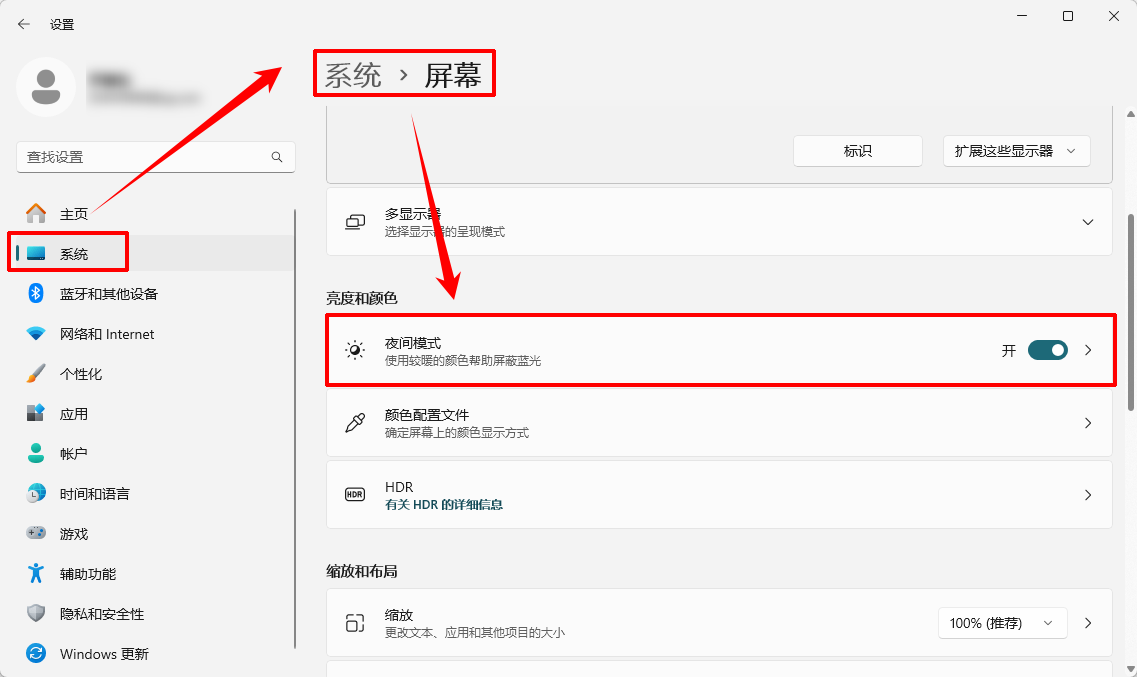Click 更改文本、应用和其他项目的大小 description
1137x677 pixels.
point(474,633)
